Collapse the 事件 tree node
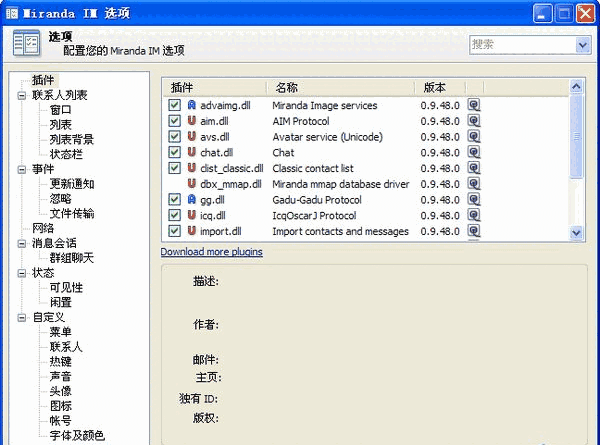The height and width of the screenshot is (445, 600). (x=22, y=169)
